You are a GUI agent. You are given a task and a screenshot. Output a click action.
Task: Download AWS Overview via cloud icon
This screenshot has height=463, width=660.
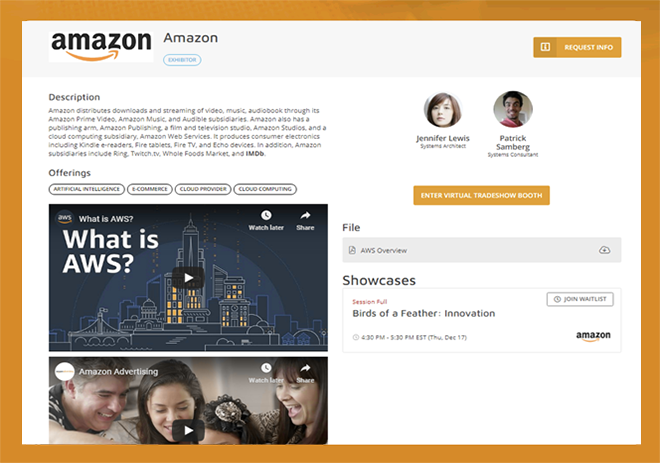pos(604,250)
